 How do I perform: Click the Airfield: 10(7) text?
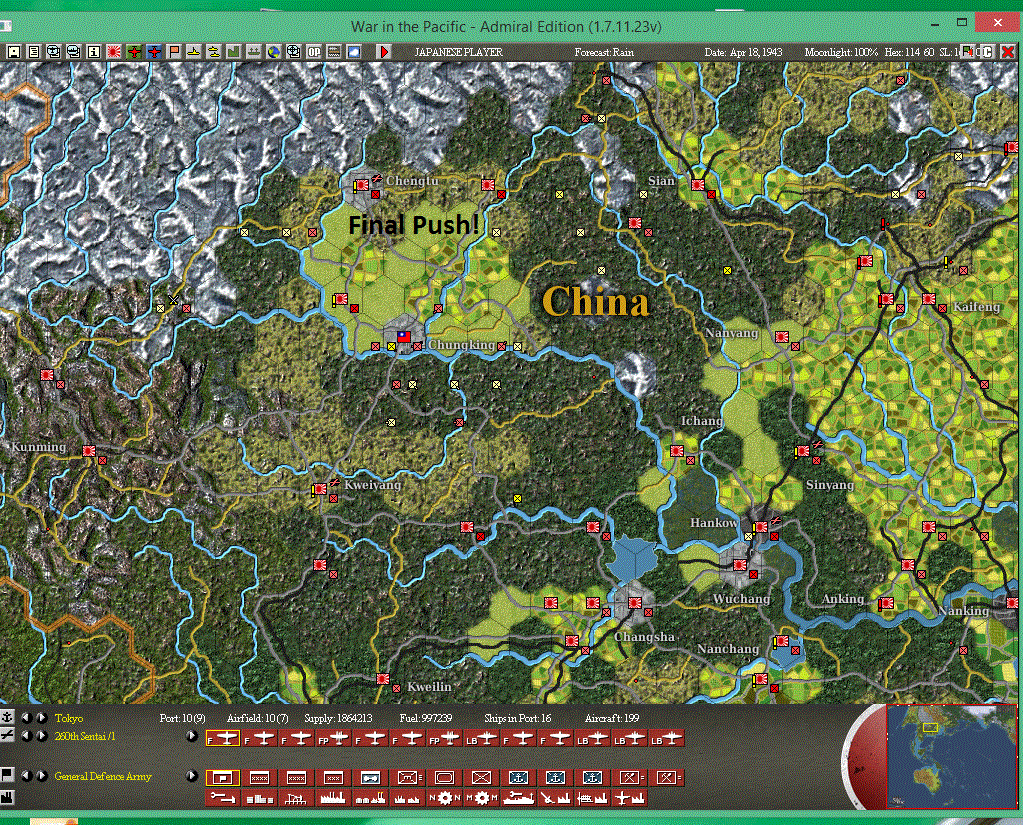(258, 718)
